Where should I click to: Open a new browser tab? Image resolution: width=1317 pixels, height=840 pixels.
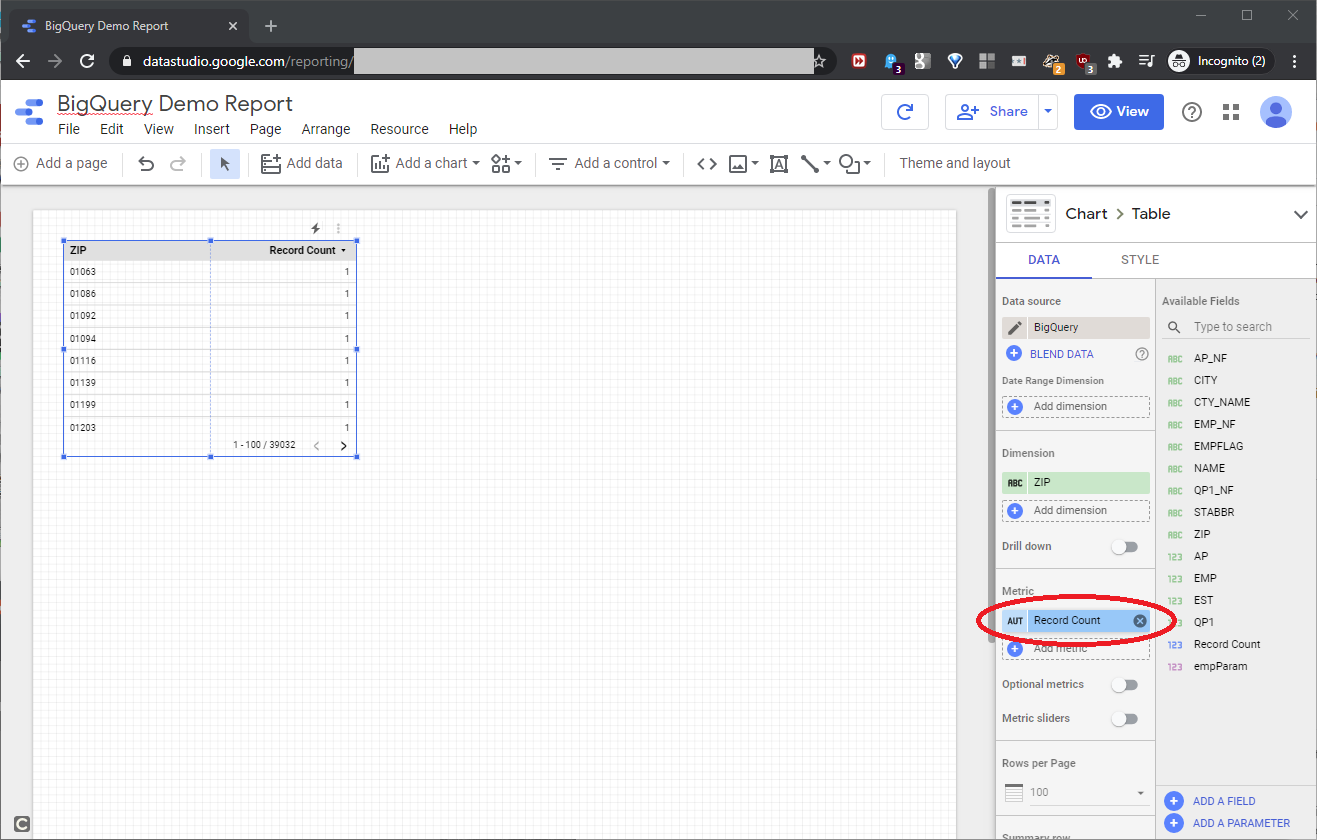tap(271, 26)
